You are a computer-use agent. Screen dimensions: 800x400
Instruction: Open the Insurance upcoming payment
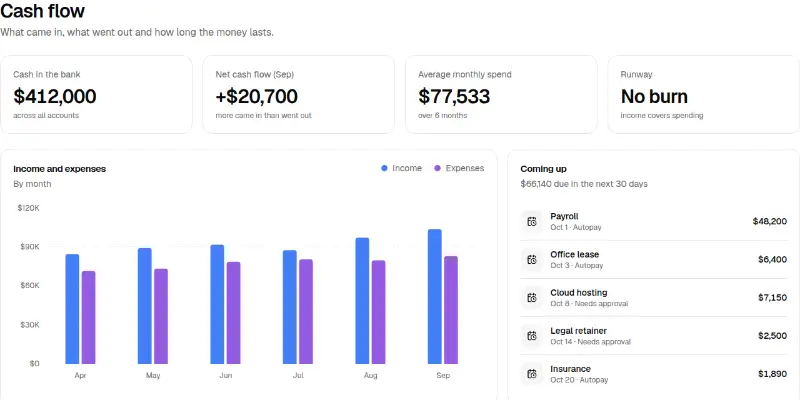[654, 374]
